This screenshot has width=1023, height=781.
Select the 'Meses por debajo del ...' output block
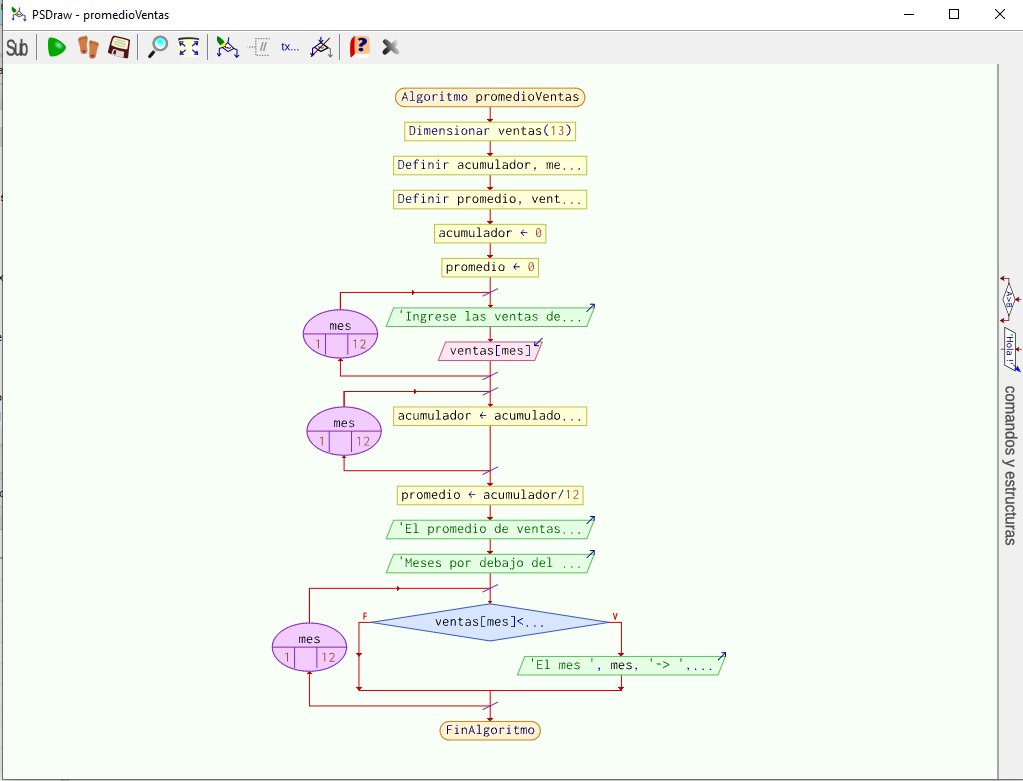click(x=490, y=563)
